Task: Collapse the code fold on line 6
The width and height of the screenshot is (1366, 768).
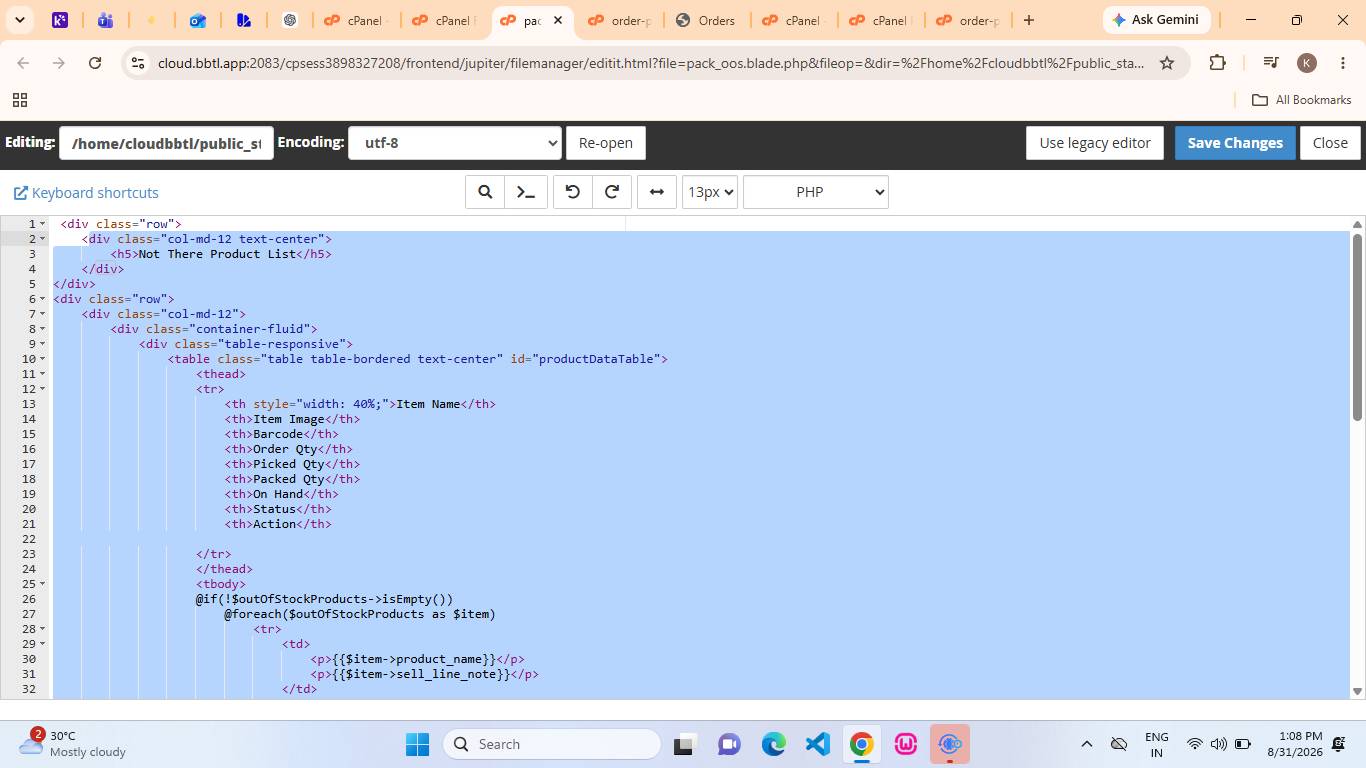Action: point(42,299)
